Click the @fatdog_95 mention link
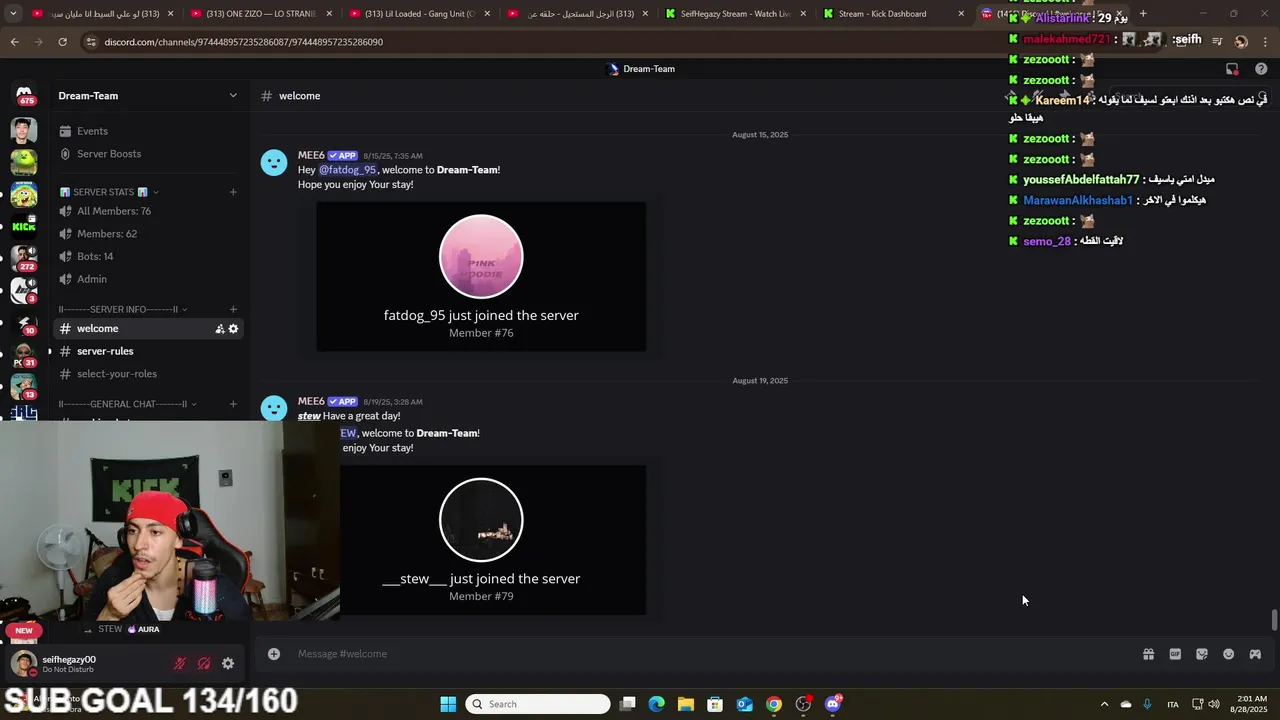1280x720 pixels. point(347,170)
